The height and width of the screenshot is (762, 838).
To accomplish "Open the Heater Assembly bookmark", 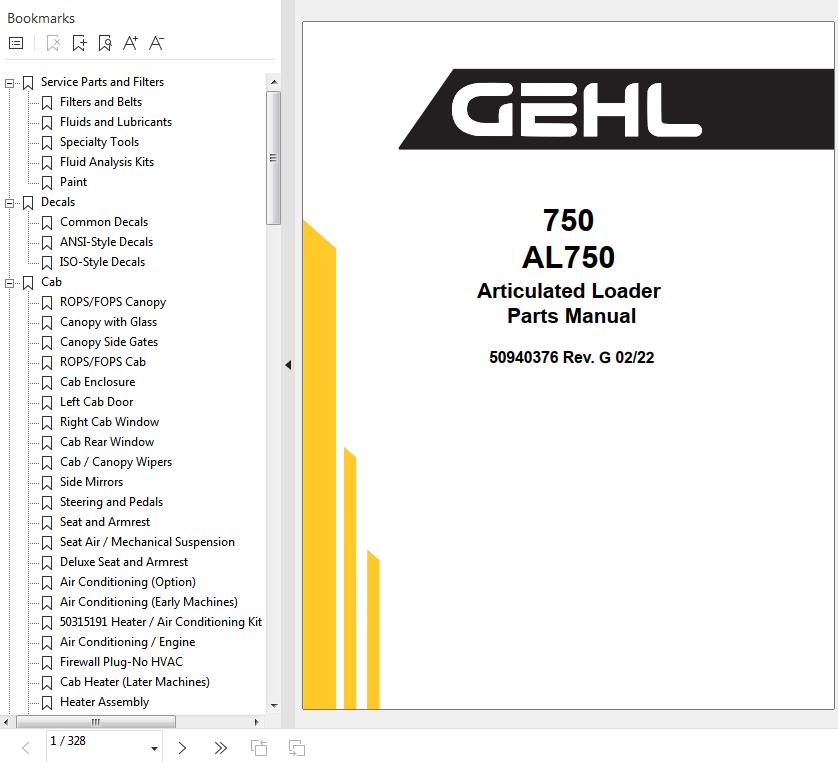I will (x=104, y=702).
